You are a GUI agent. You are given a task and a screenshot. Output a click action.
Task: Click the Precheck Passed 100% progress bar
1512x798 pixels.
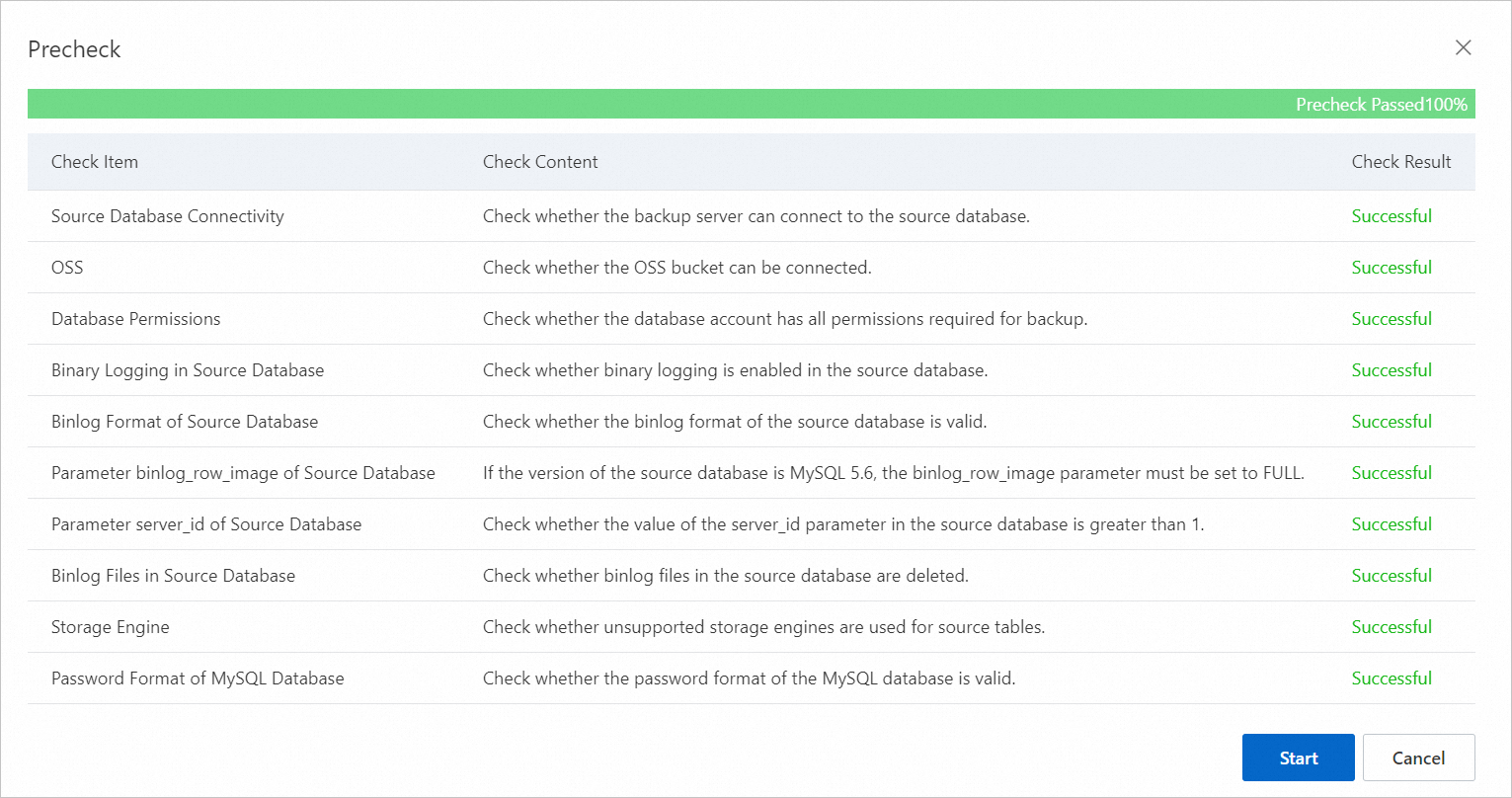(752, 104)
